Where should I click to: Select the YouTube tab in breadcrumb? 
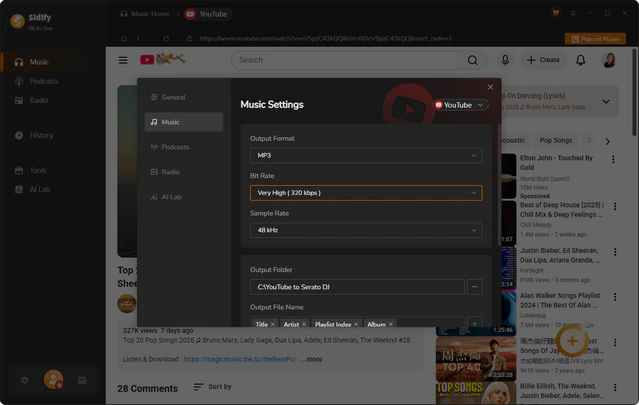point(207,14)
